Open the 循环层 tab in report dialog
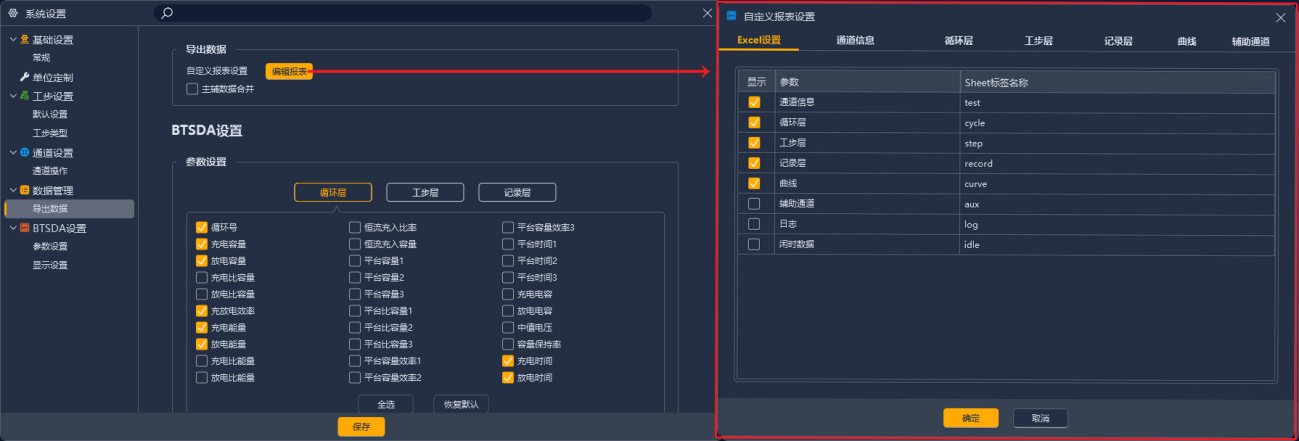1299x441 pixels. tap(958, 41)
